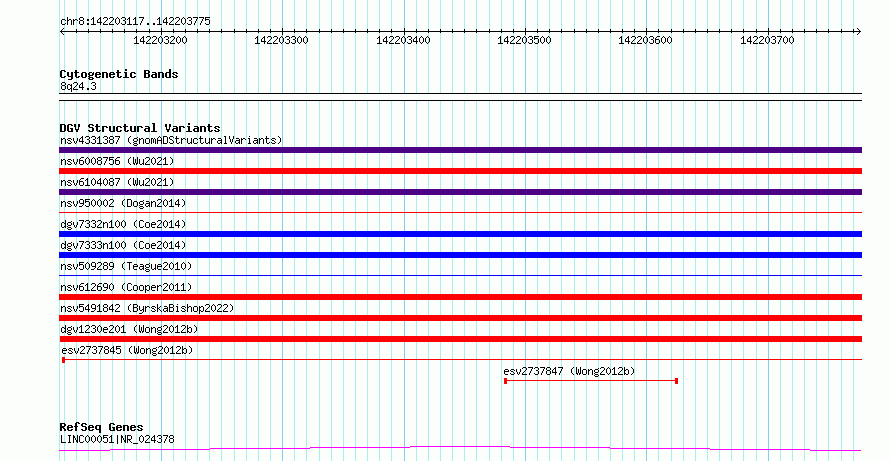Click ruler position 142203300

282,40
